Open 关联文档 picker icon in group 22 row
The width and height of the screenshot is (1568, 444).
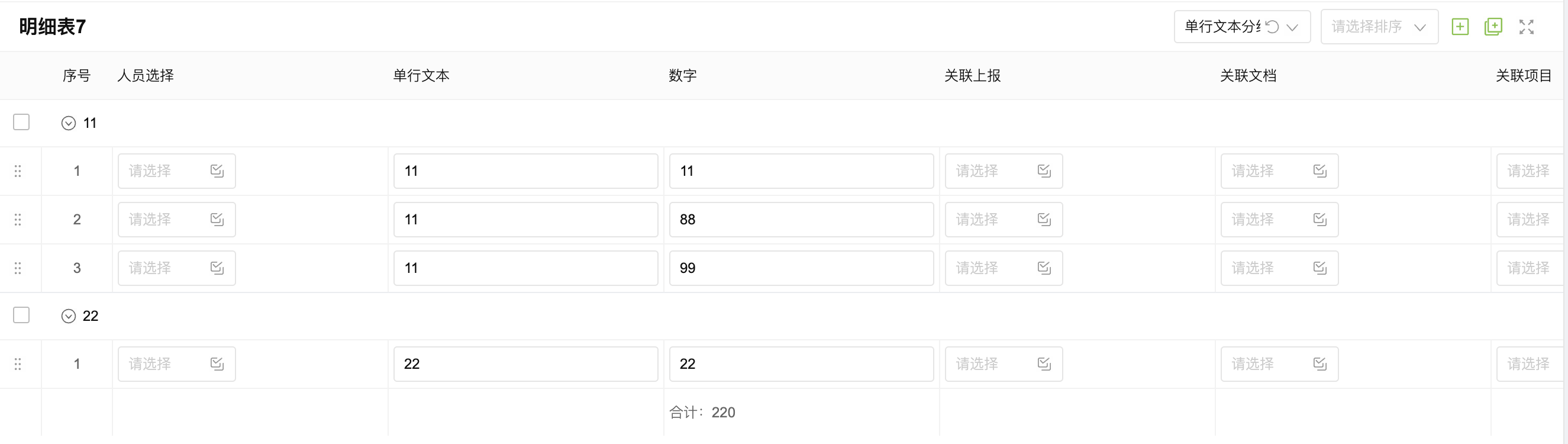[x=1319, y=364]
